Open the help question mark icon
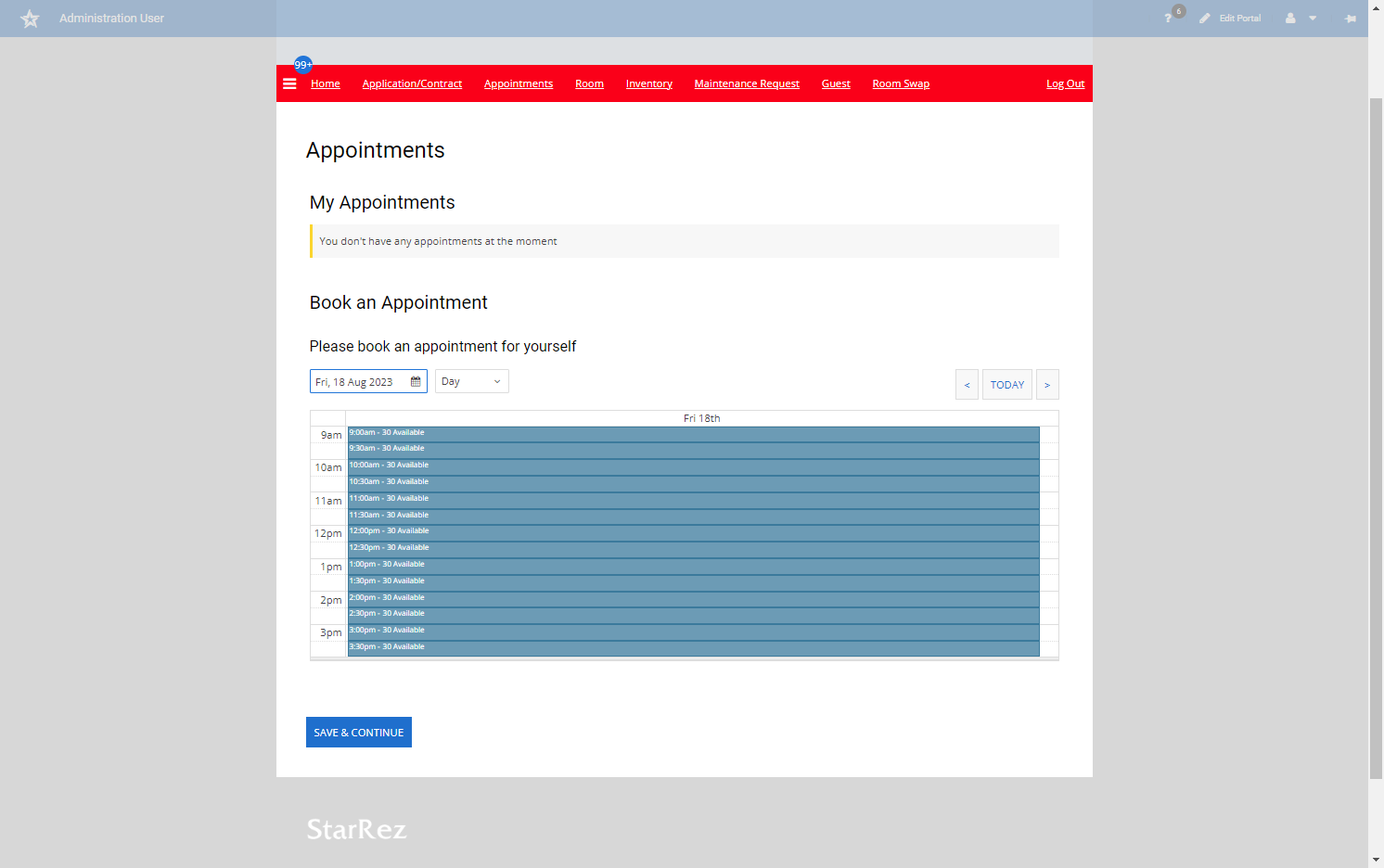The width and height of the screenshot is (1384, 868). click(x=1168, y=19)
